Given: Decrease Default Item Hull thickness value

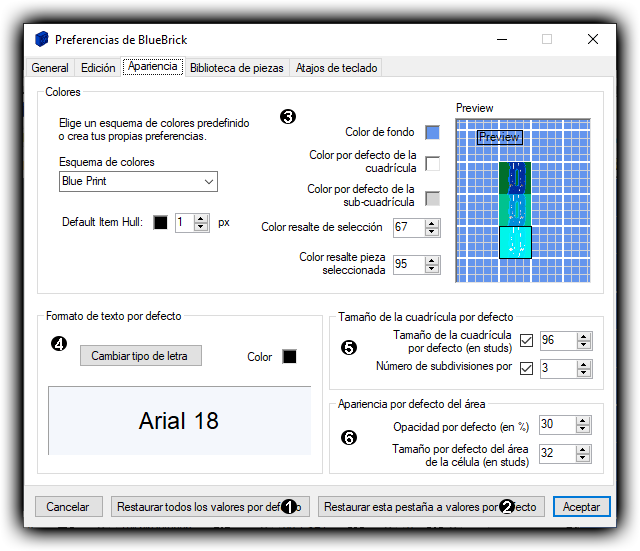Looking at the screenshot, I should pyautogui.click(x=200, y=227).
